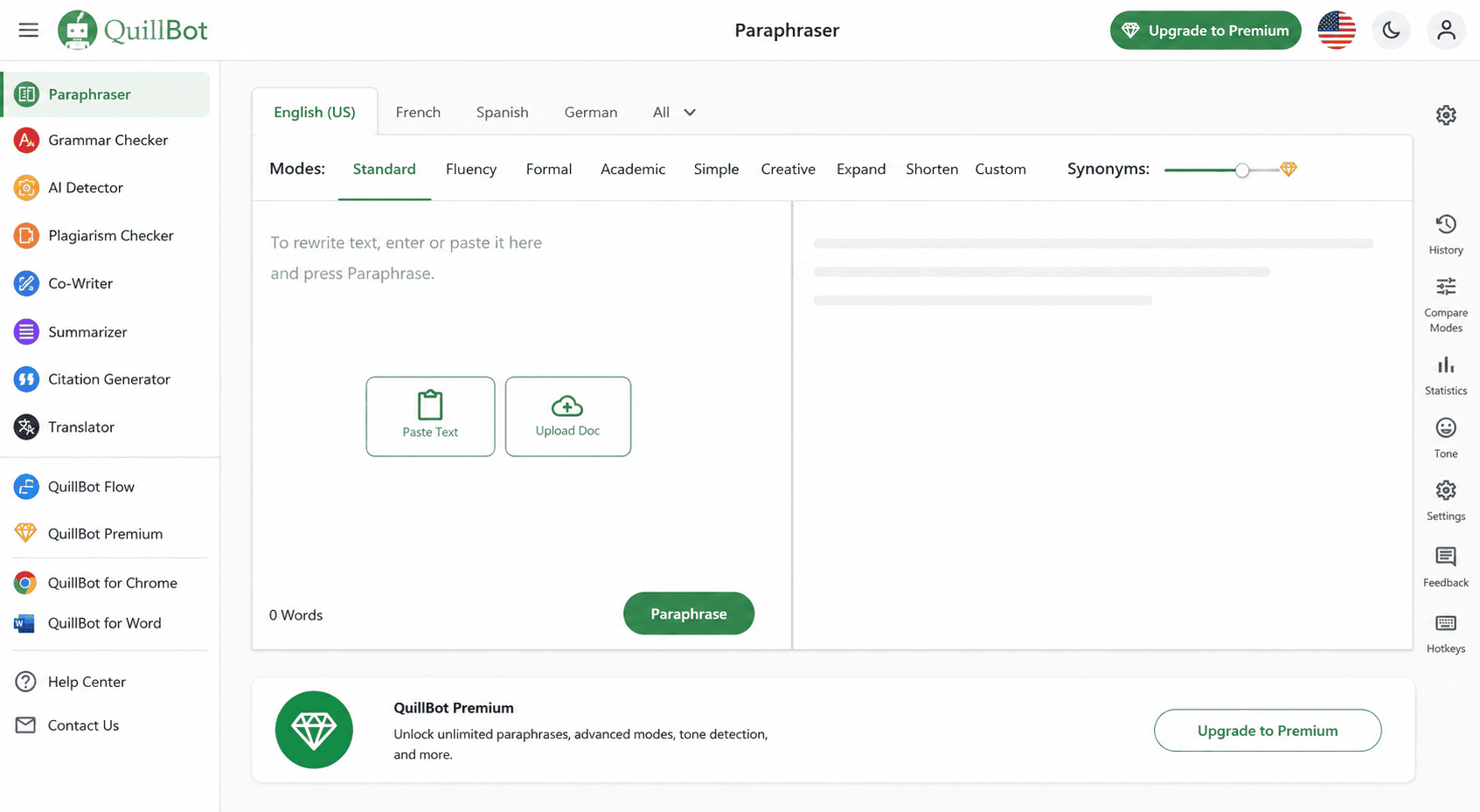Select the Custom mode
The image size is (1480, 812).
(x=1001, y=170)
